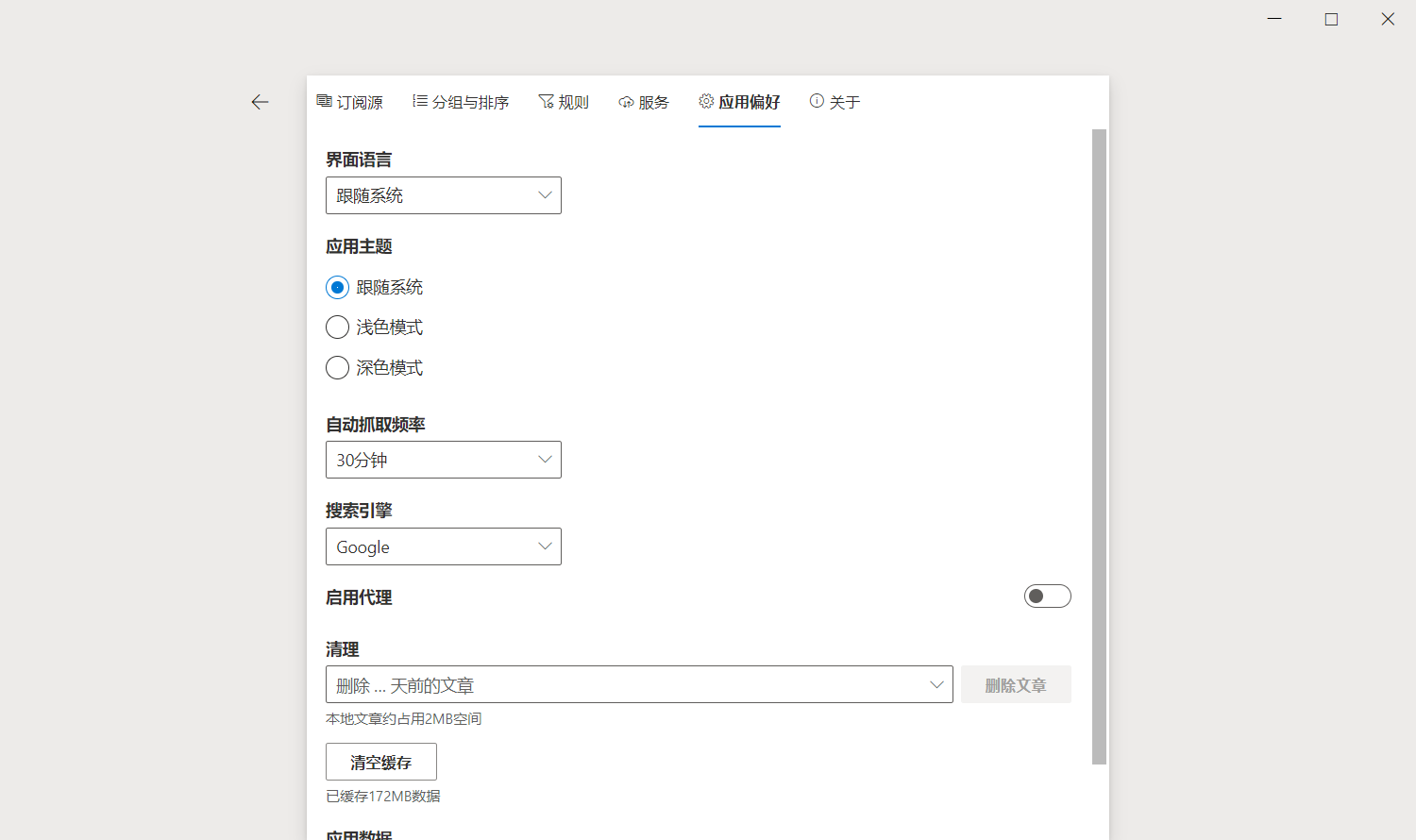
Task: Click the cloud icon beside 服务
Action: click(x=625, y=101)
